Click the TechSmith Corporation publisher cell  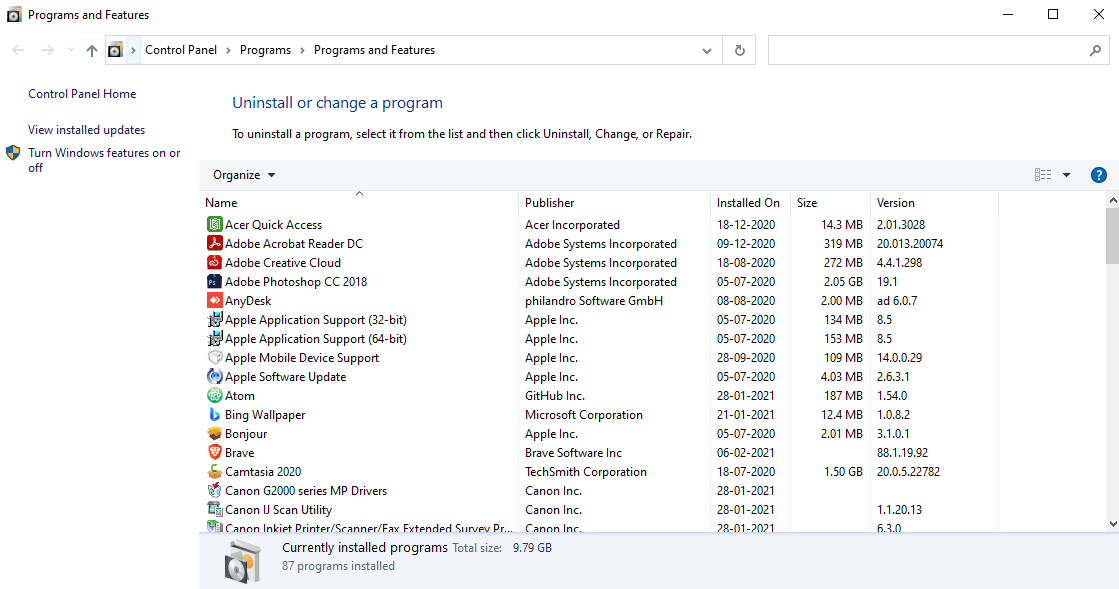click(585, 472)
